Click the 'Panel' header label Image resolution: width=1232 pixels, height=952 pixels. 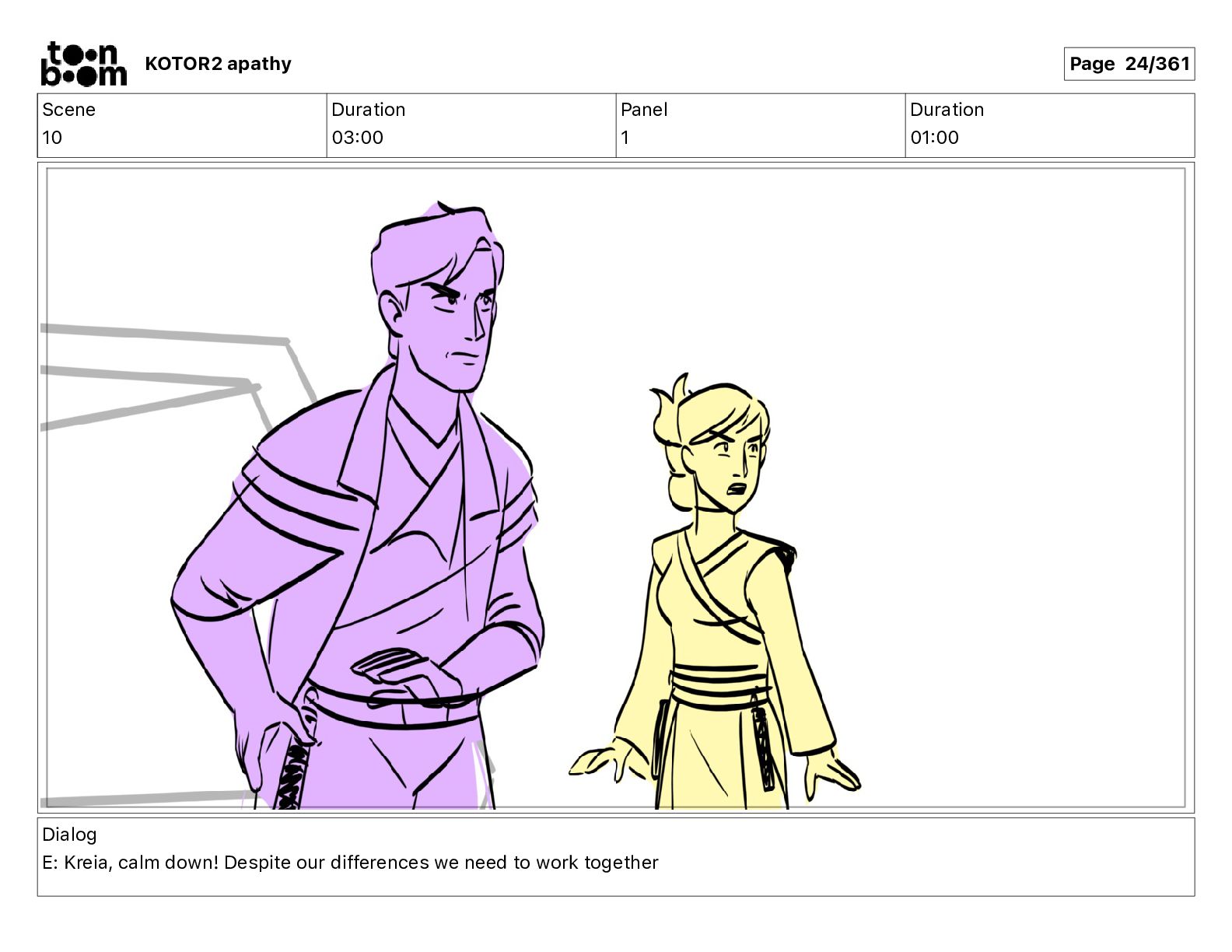pos(644,110)
